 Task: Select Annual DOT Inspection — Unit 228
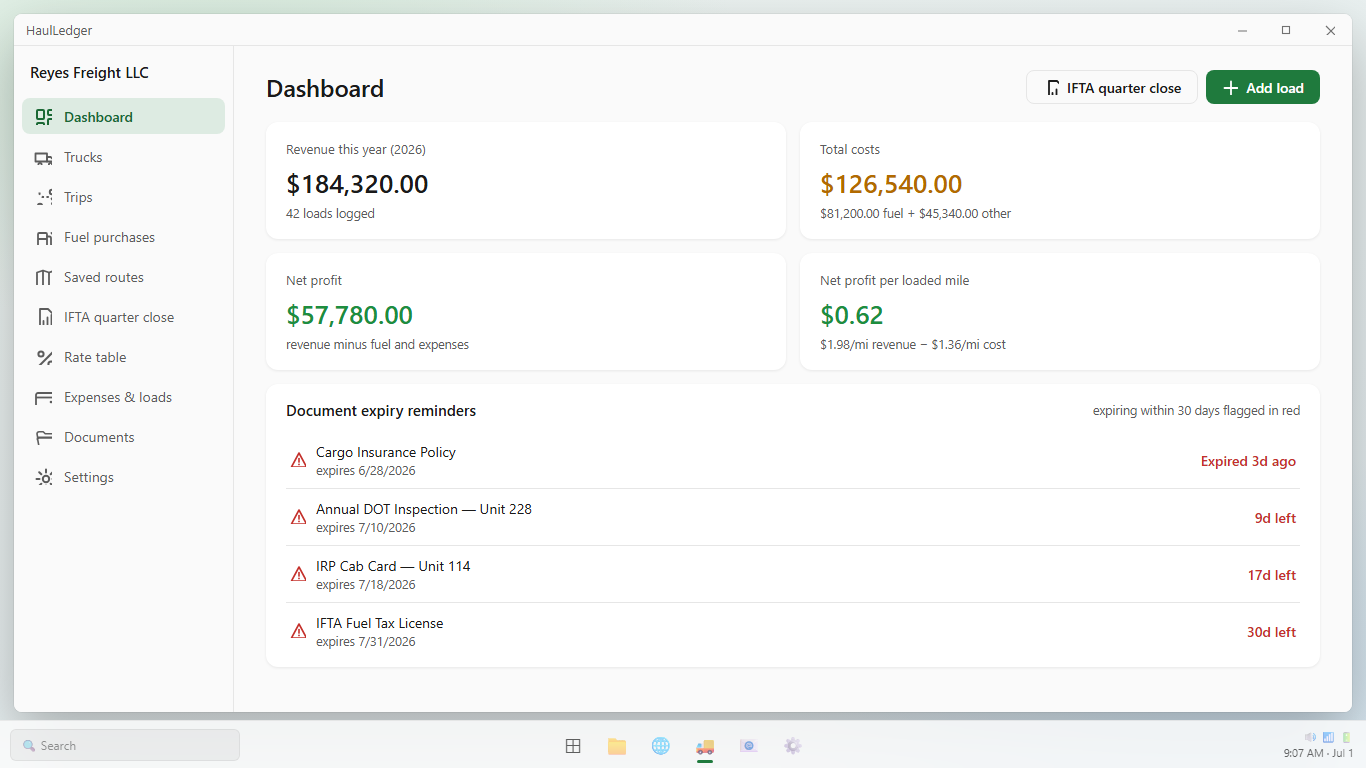point(793,518)
